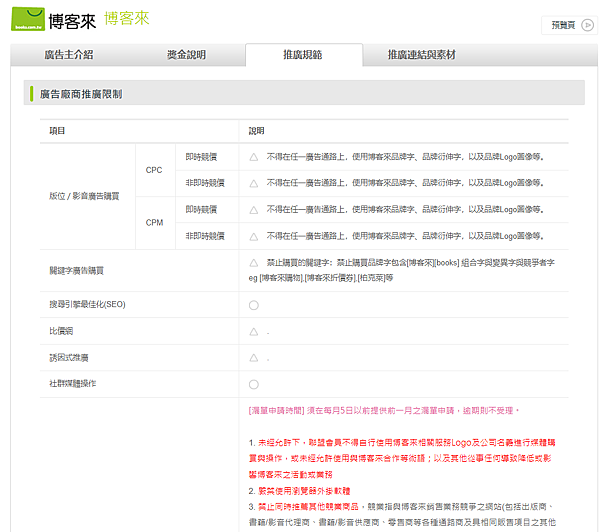Image resolution: width=600 pixels, height=532 pixels.
Task: Open the 廣告主介紹 tab
Action: [69, 55]
